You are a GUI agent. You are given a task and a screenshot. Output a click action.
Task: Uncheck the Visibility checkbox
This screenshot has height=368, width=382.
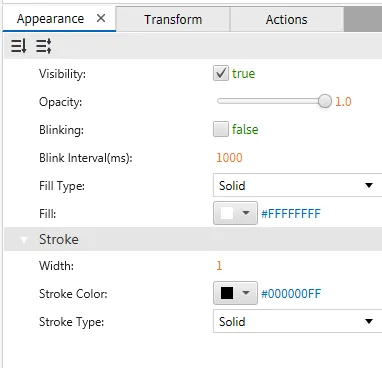pos(221,73)
